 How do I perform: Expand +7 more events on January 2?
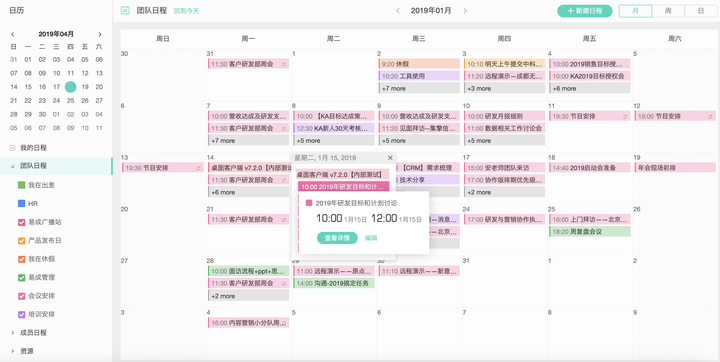tap(419, 88)
